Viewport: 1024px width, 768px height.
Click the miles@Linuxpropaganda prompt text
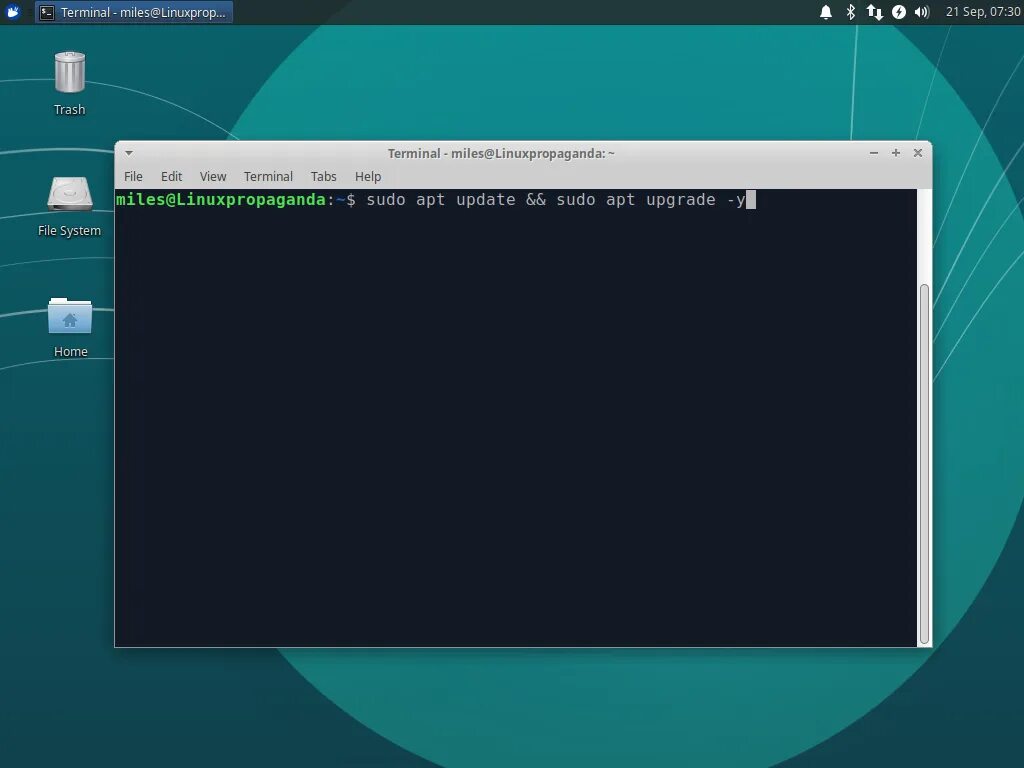click(221, 200)
